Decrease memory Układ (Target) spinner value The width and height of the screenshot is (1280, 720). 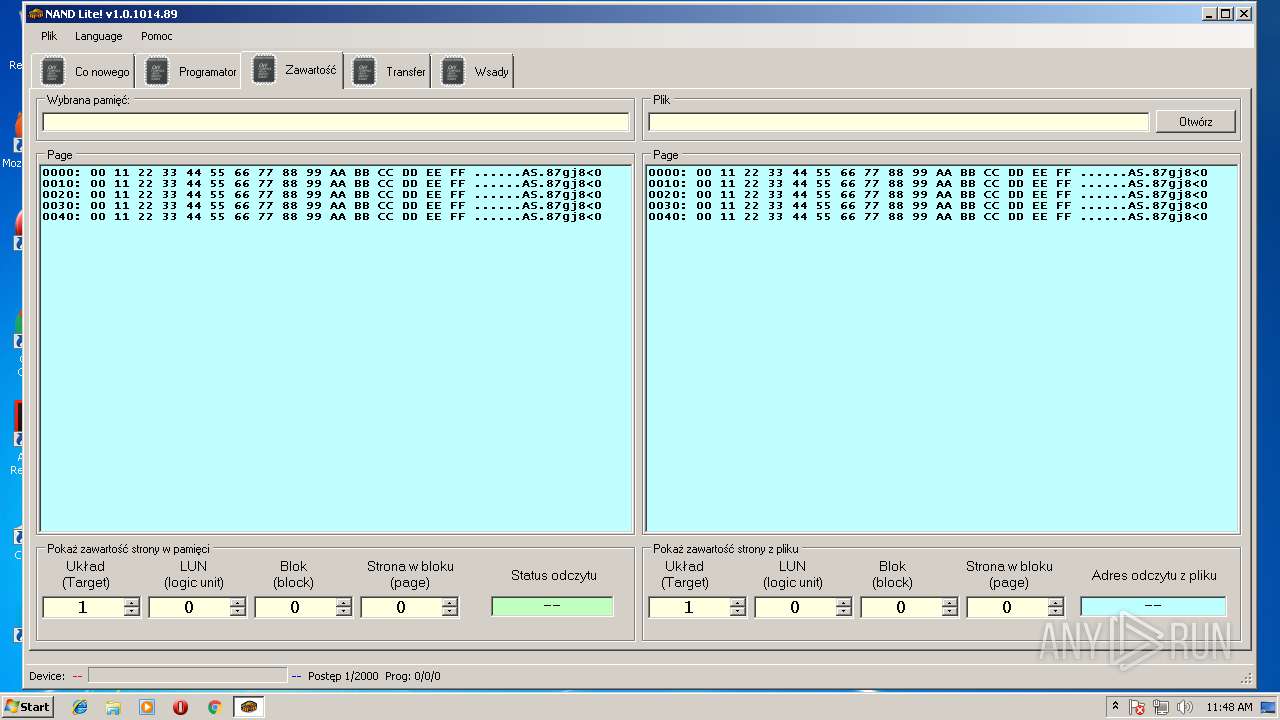(x=131, y=611)
